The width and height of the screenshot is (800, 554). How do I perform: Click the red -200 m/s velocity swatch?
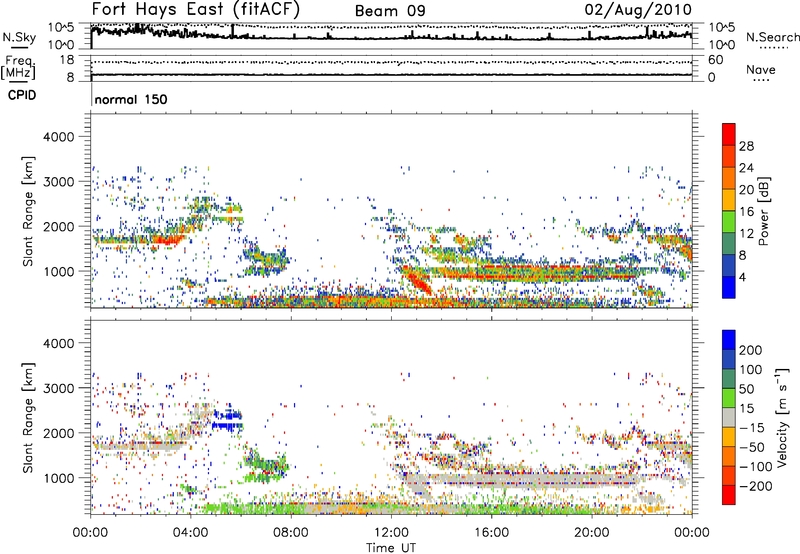coord(729,495)
